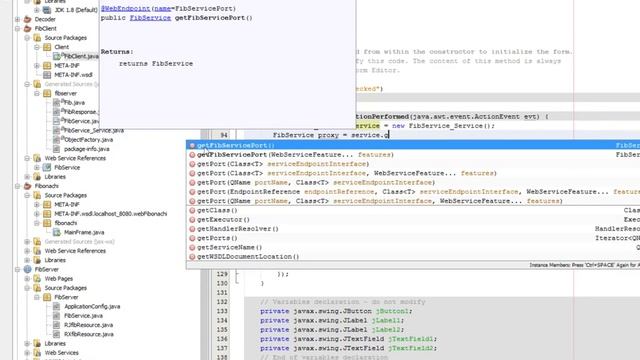Collapse the fibserver package under Generated Sources
Image resolution: width=640 pixels, height=360 pixels.
tap(37, 93)
